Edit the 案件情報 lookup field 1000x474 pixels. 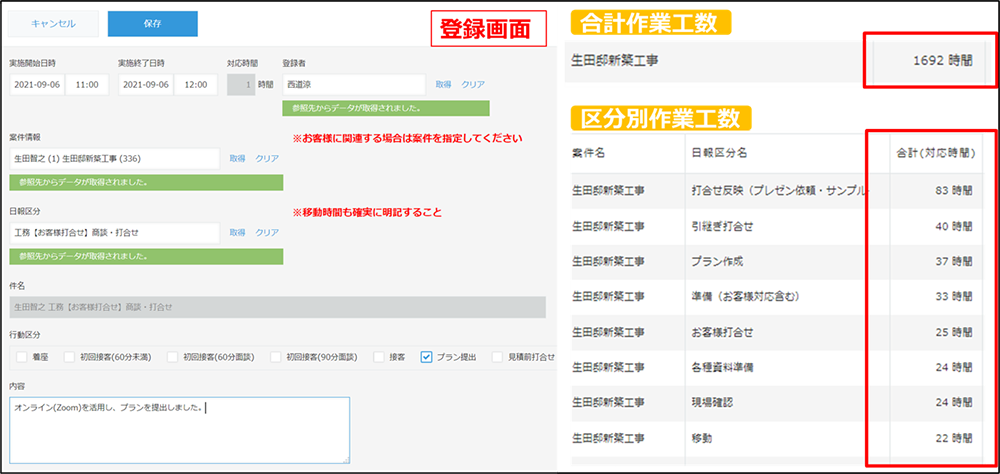click(115, 158)
